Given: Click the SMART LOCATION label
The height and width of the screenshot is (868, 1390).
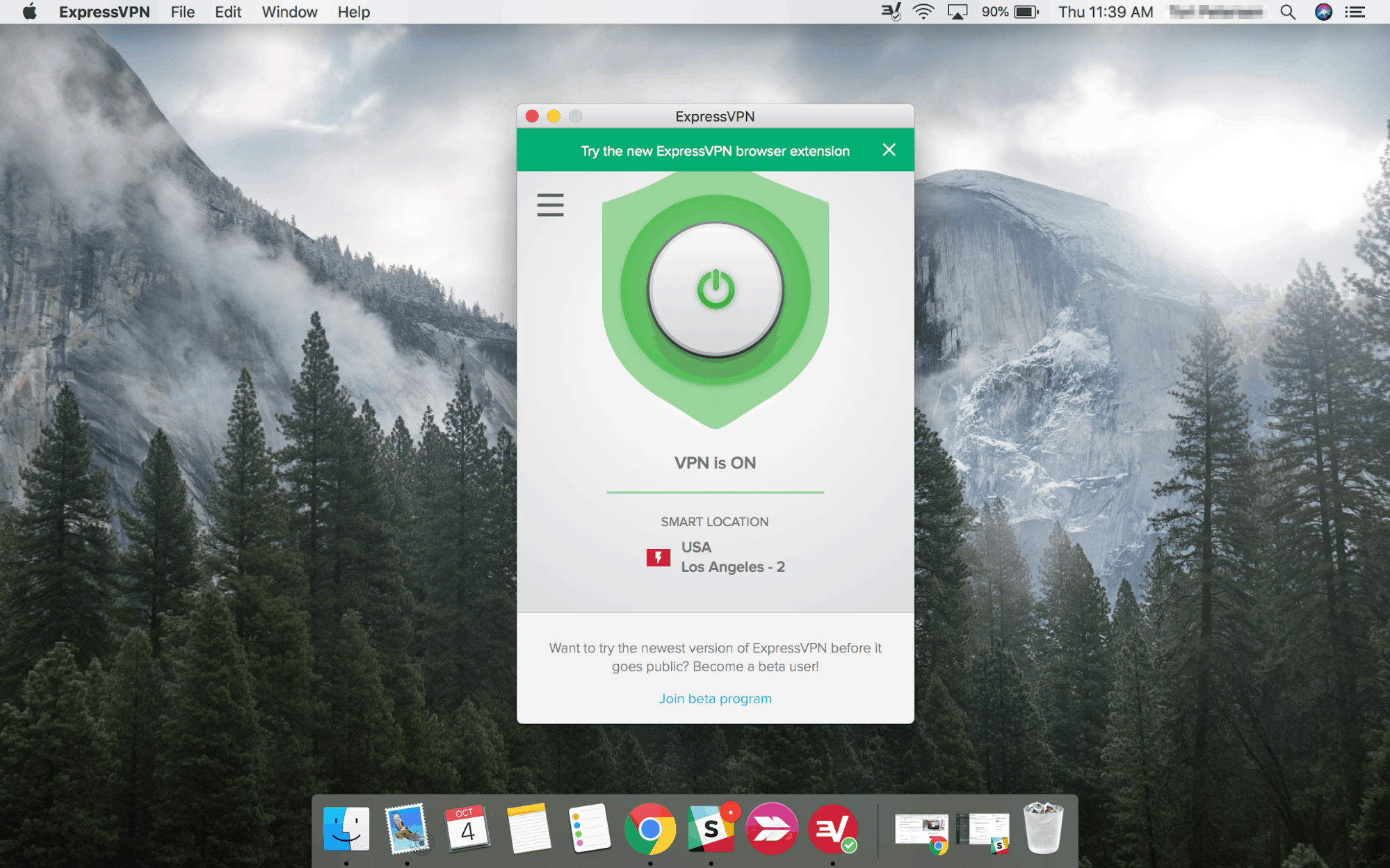Looking at the screenshot, I should point(714,522).
